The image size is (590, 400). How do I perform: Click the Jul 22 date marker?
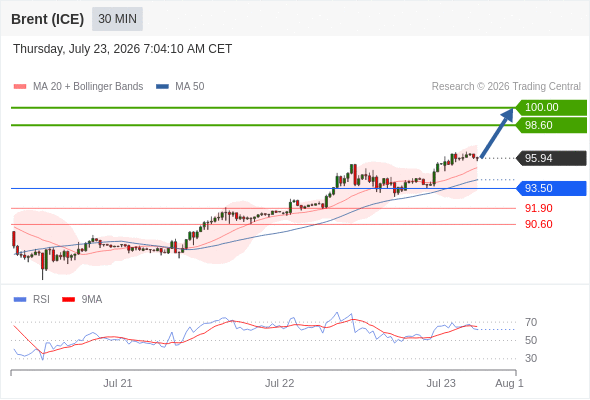pos(280,383)
